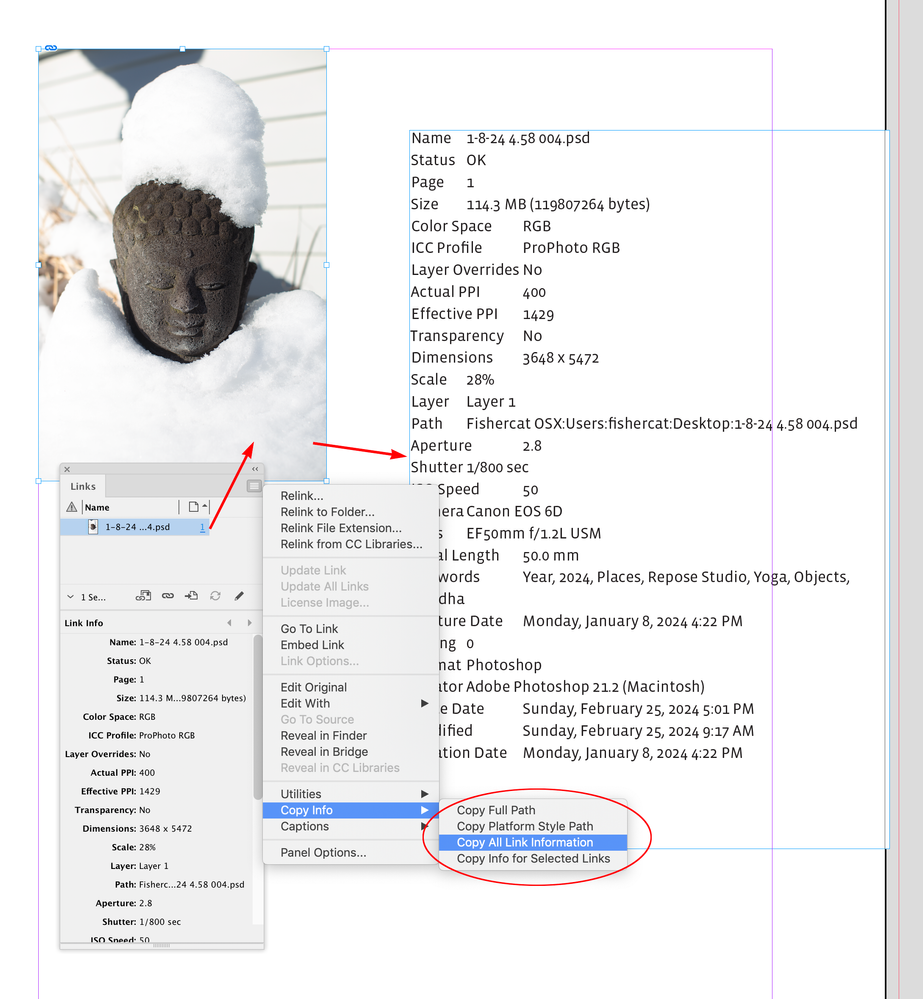Click the page number 1 hyperlink
This screenshot has height=999, width=923.
(x=203, y=527)
